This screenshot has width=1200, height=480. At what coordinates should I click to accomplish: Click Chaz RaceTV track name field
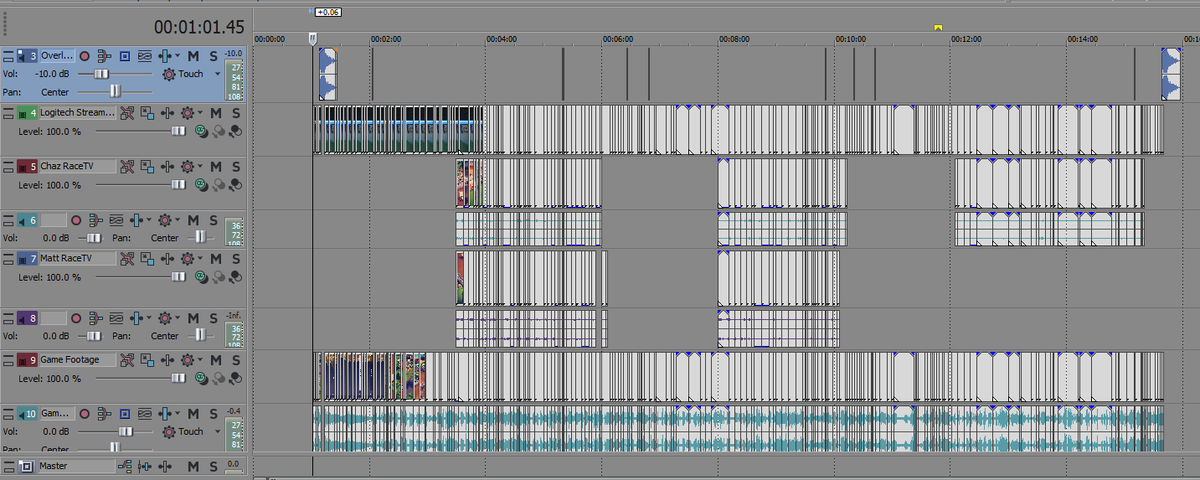coord(78,167)
